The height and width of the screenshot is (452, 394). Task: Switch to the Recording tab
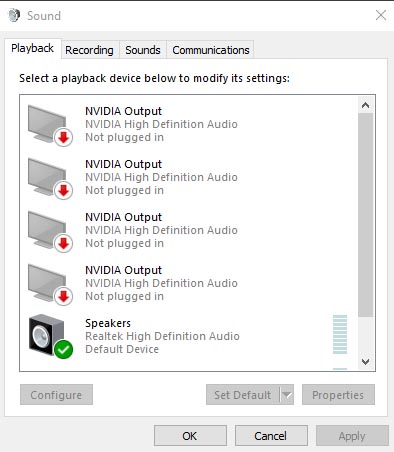click(89, 50)
